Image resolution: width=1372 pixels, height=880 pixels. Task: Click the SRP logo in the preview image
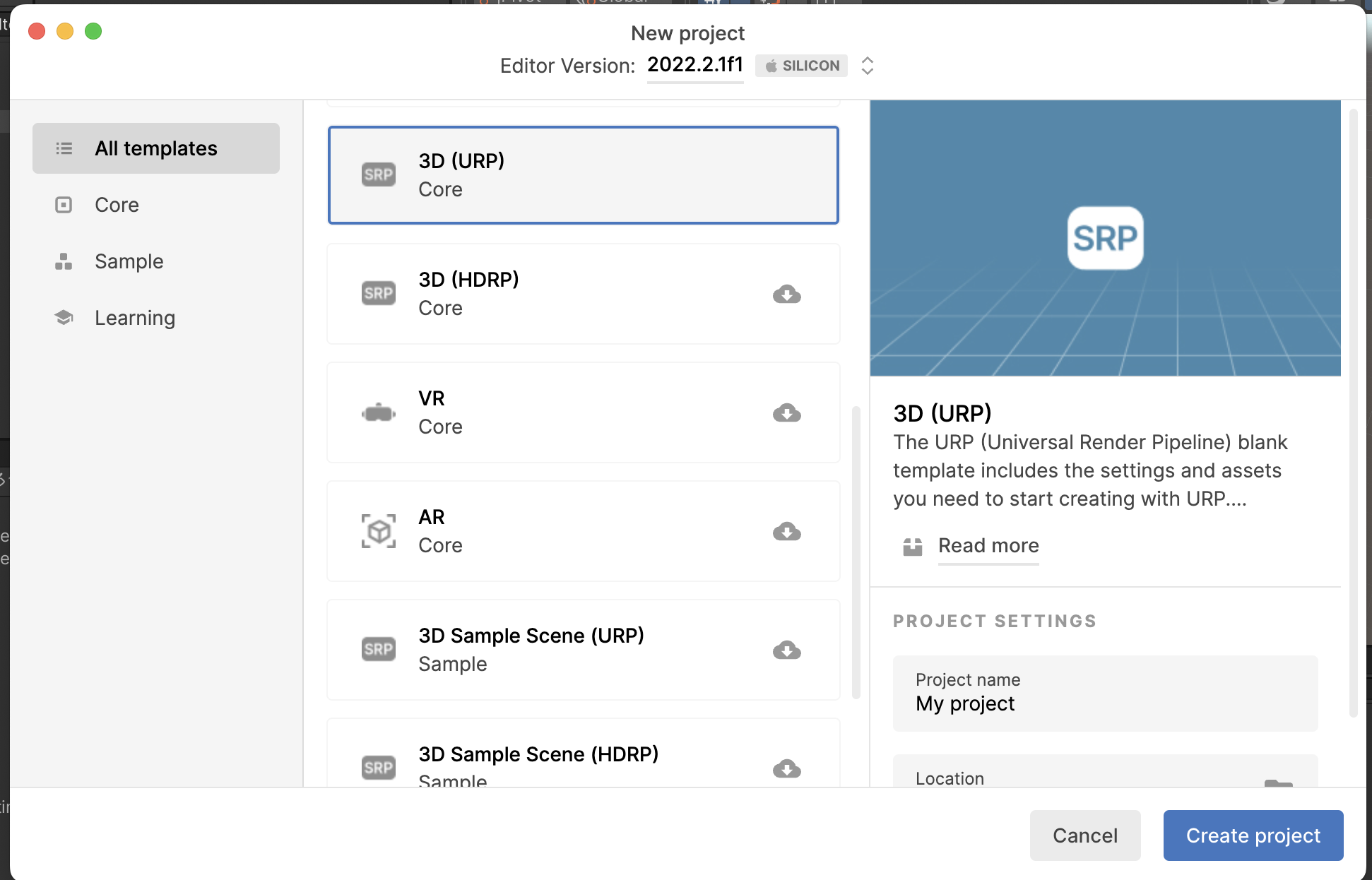point(1105,238)
